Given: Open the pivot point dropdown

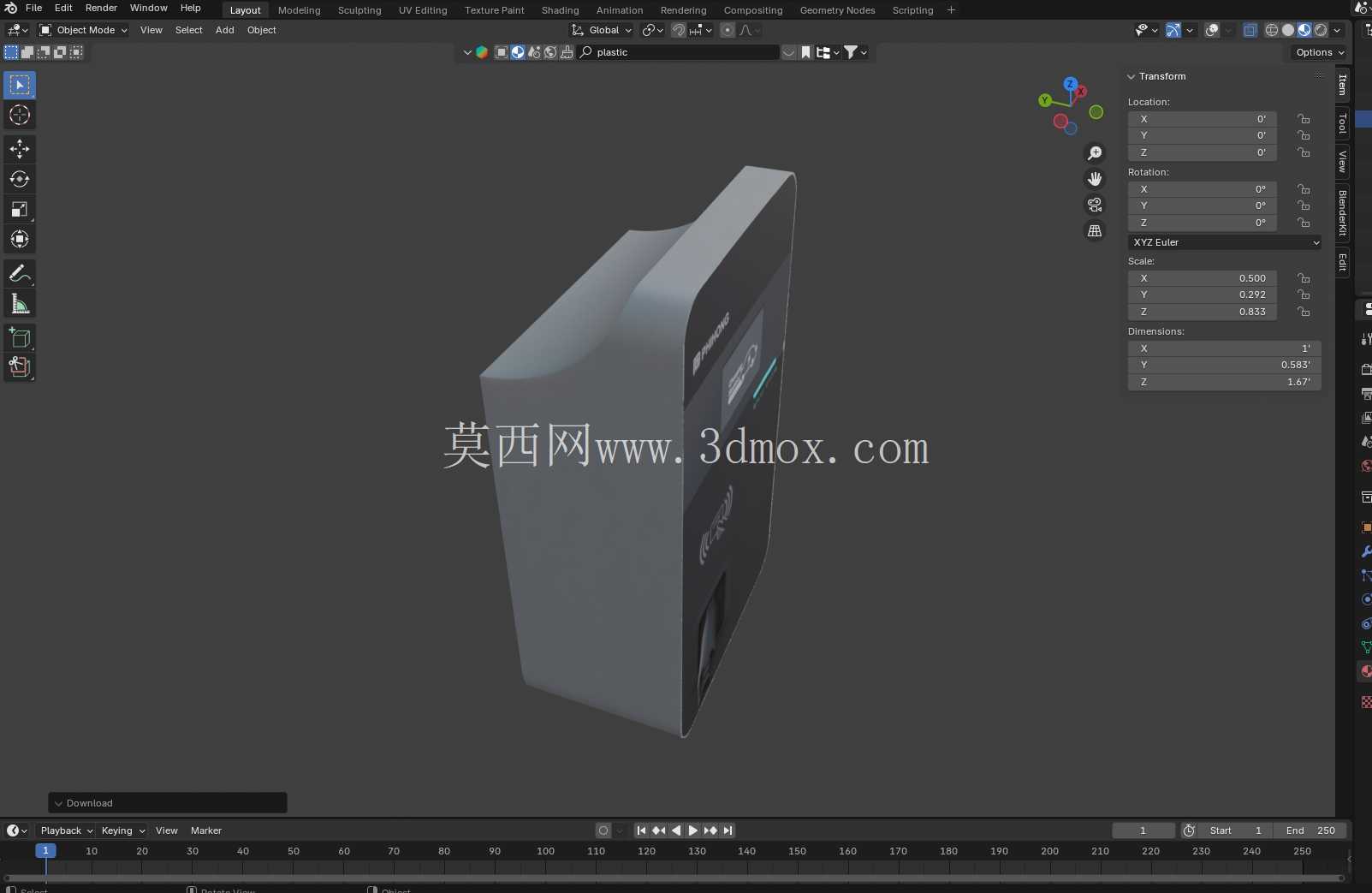Looking at the screenshot, I should click(x=653, y=30).
